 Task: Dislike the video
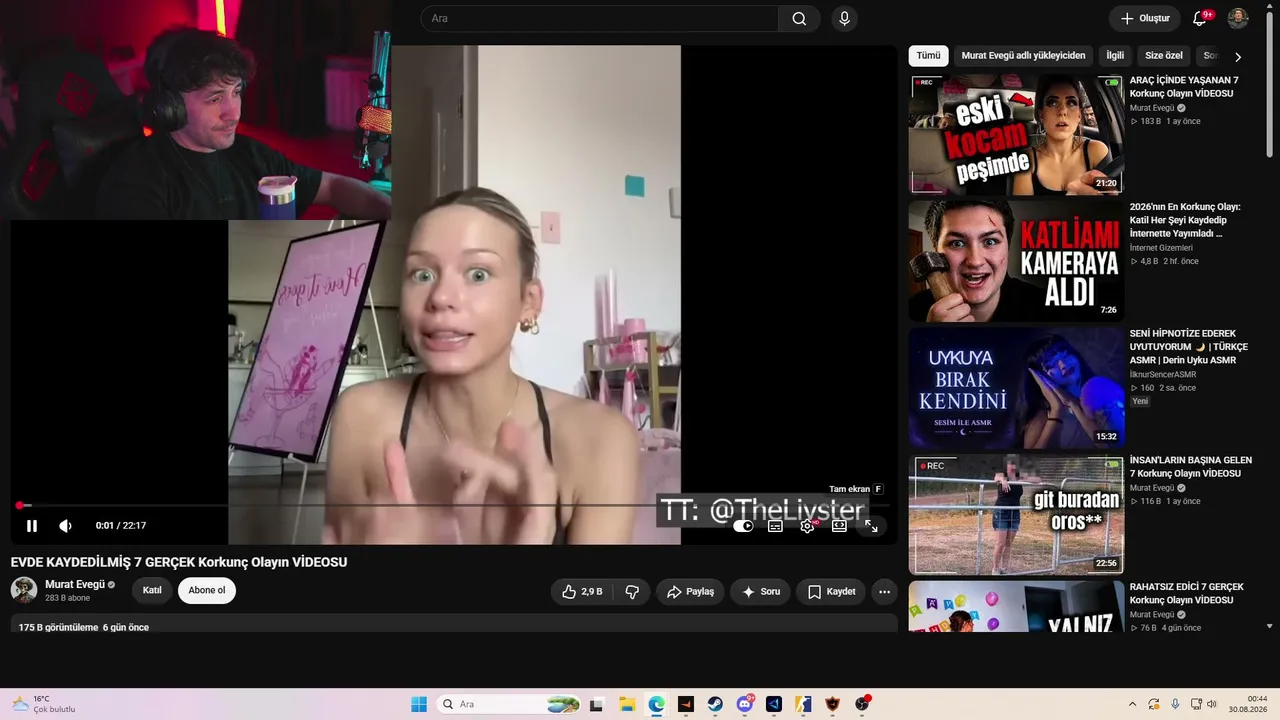coord(632,592)
